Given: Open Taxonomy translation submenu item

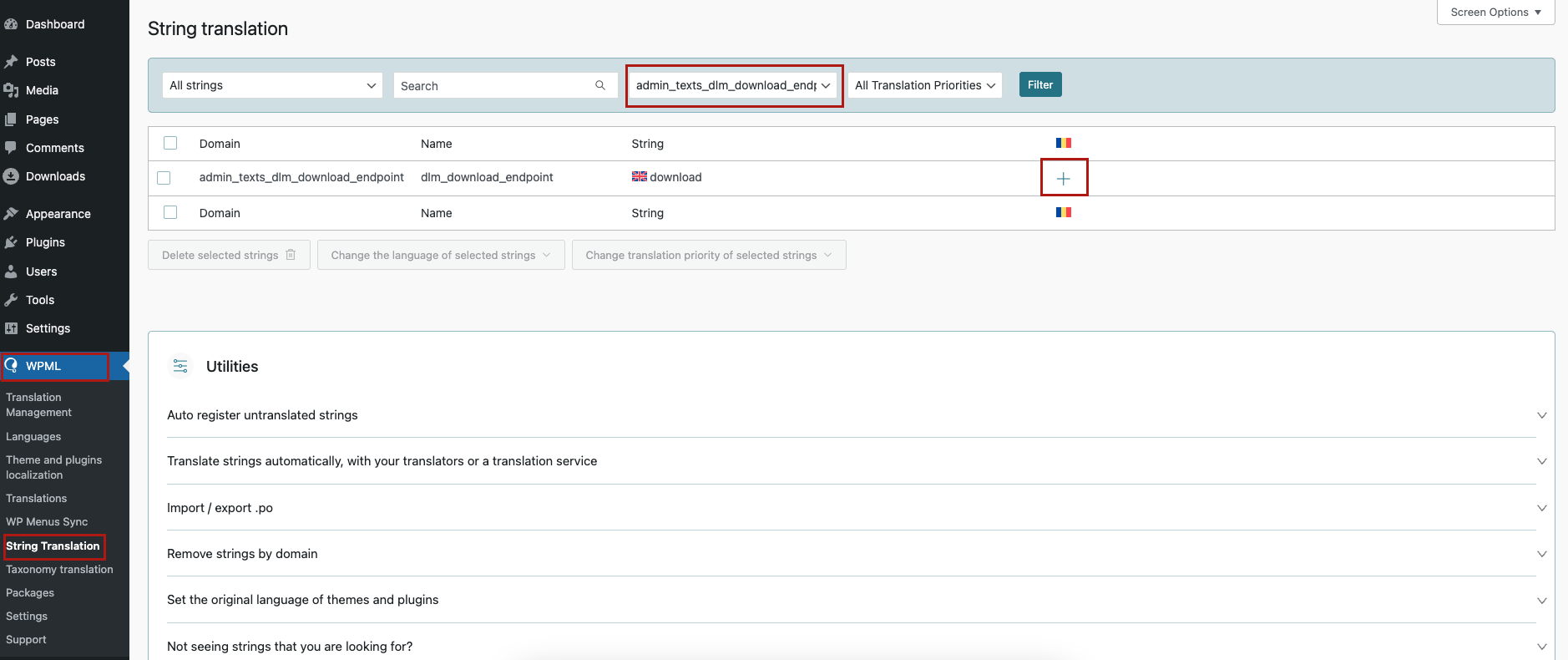Looking at the screenshot, I should 59,569.
